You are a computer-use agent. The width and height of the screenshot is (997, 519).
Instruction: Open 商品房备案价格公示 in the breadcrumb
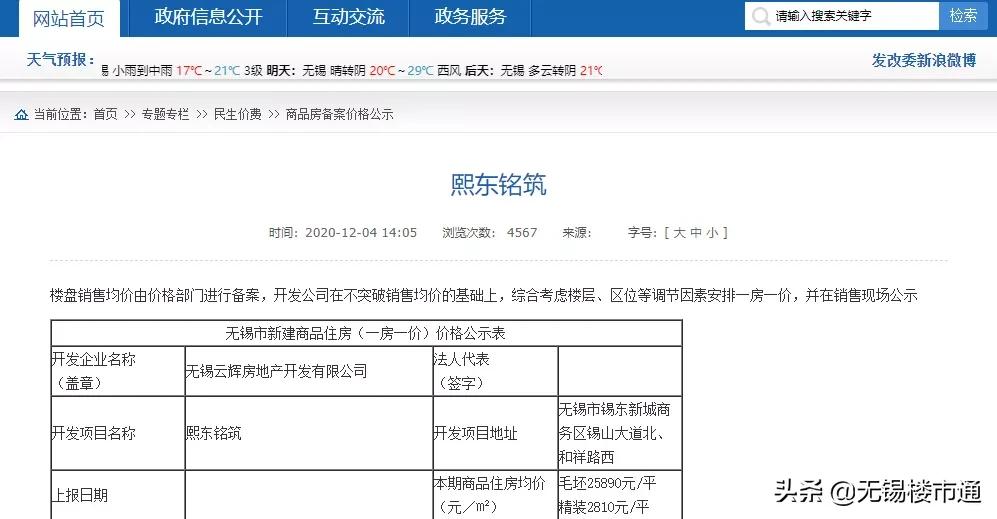(x=340, y=114)
